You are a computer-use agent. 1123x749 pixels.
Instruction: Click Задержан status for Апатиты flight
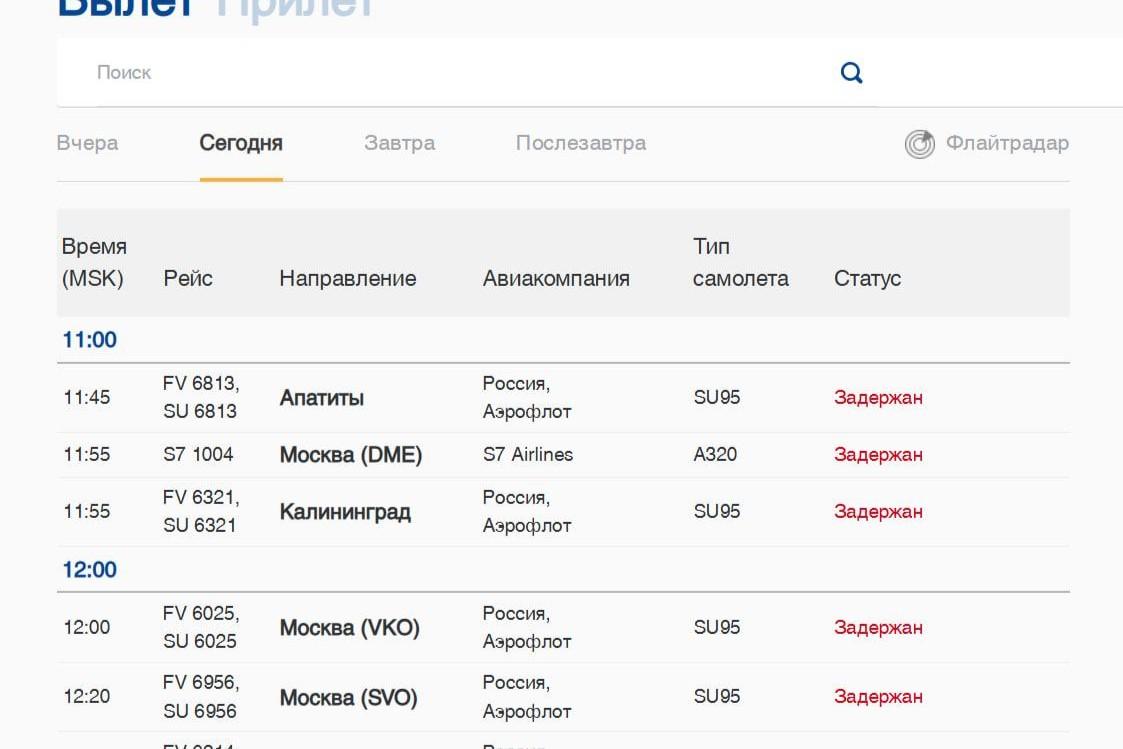878,398
